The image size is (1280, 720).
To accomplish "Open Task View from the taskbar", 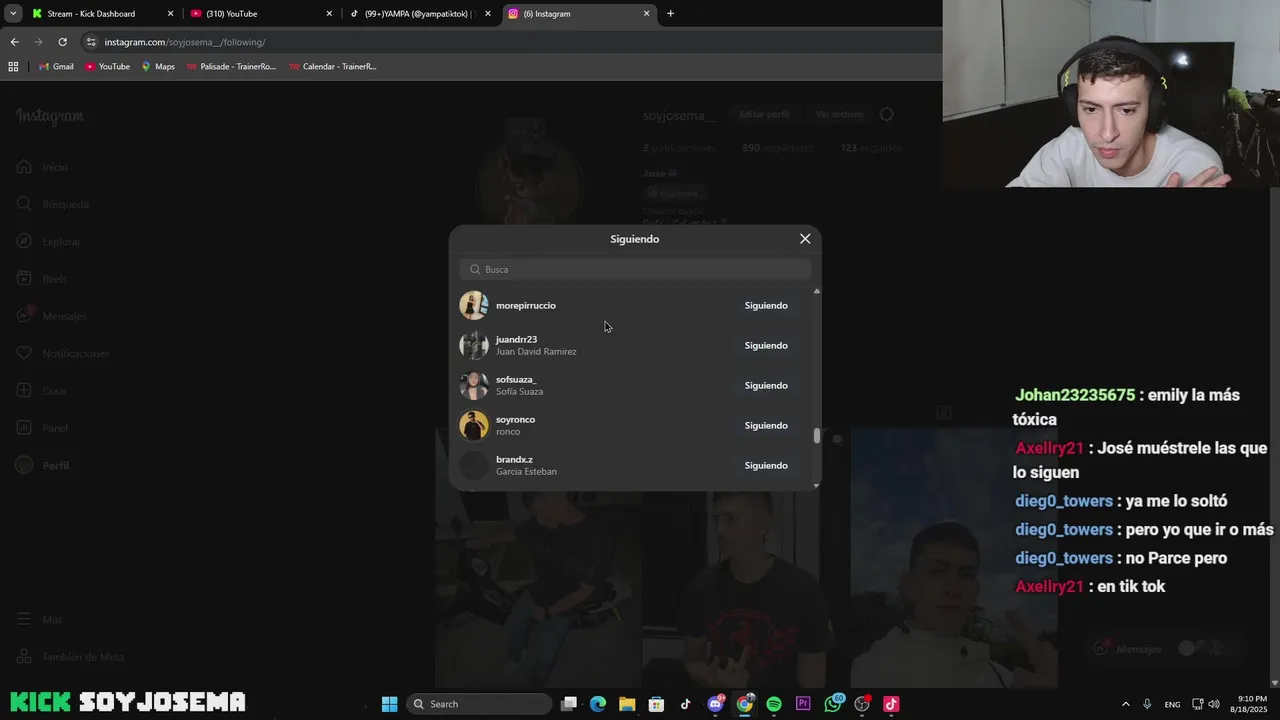I will [x=568, y=704].
